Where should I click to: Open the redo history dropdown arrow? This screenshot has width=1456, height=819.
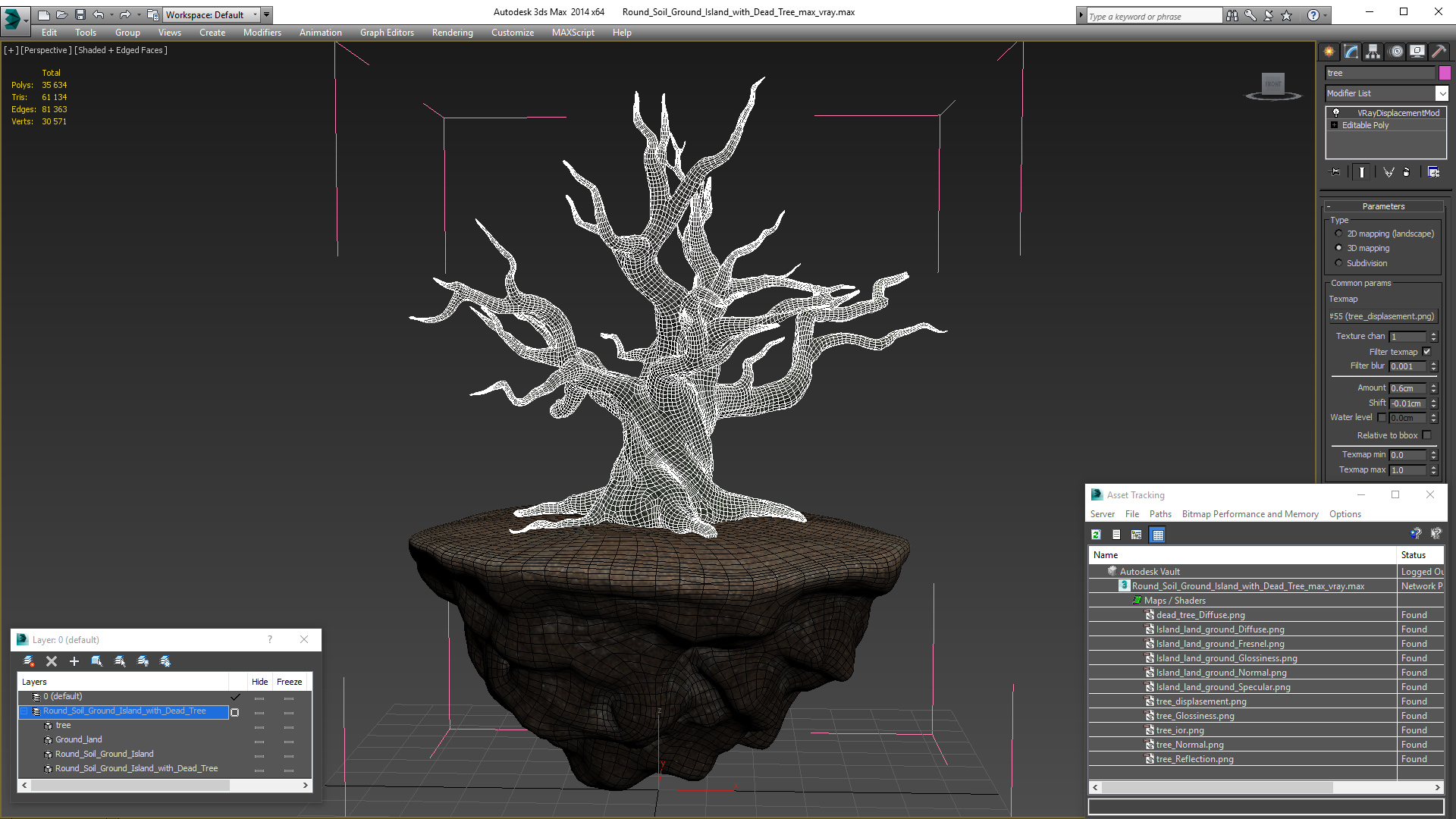click(138, 14)
